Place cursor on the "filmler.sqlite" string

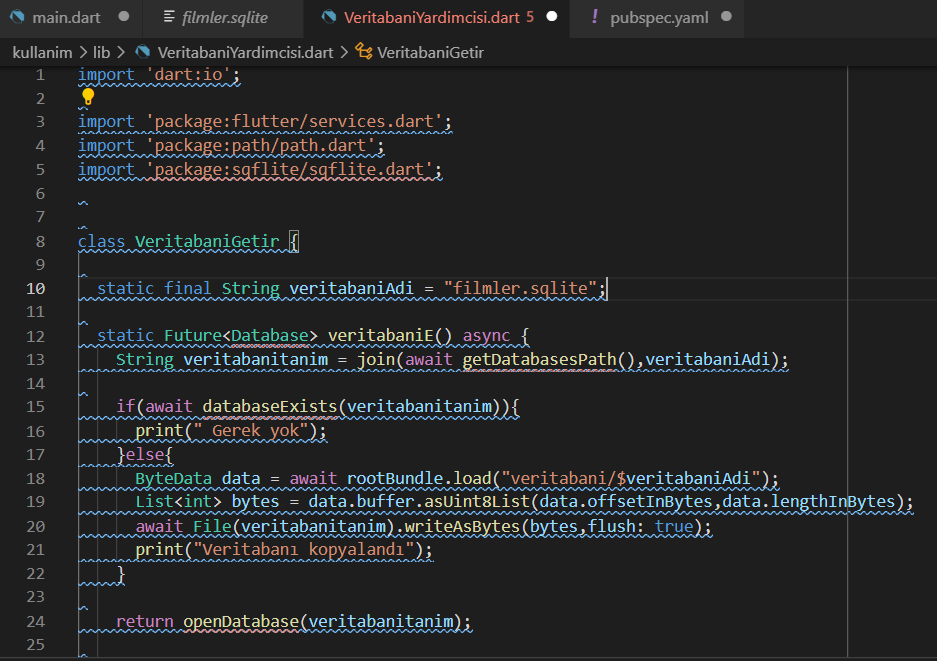click(x=520, y=289)
